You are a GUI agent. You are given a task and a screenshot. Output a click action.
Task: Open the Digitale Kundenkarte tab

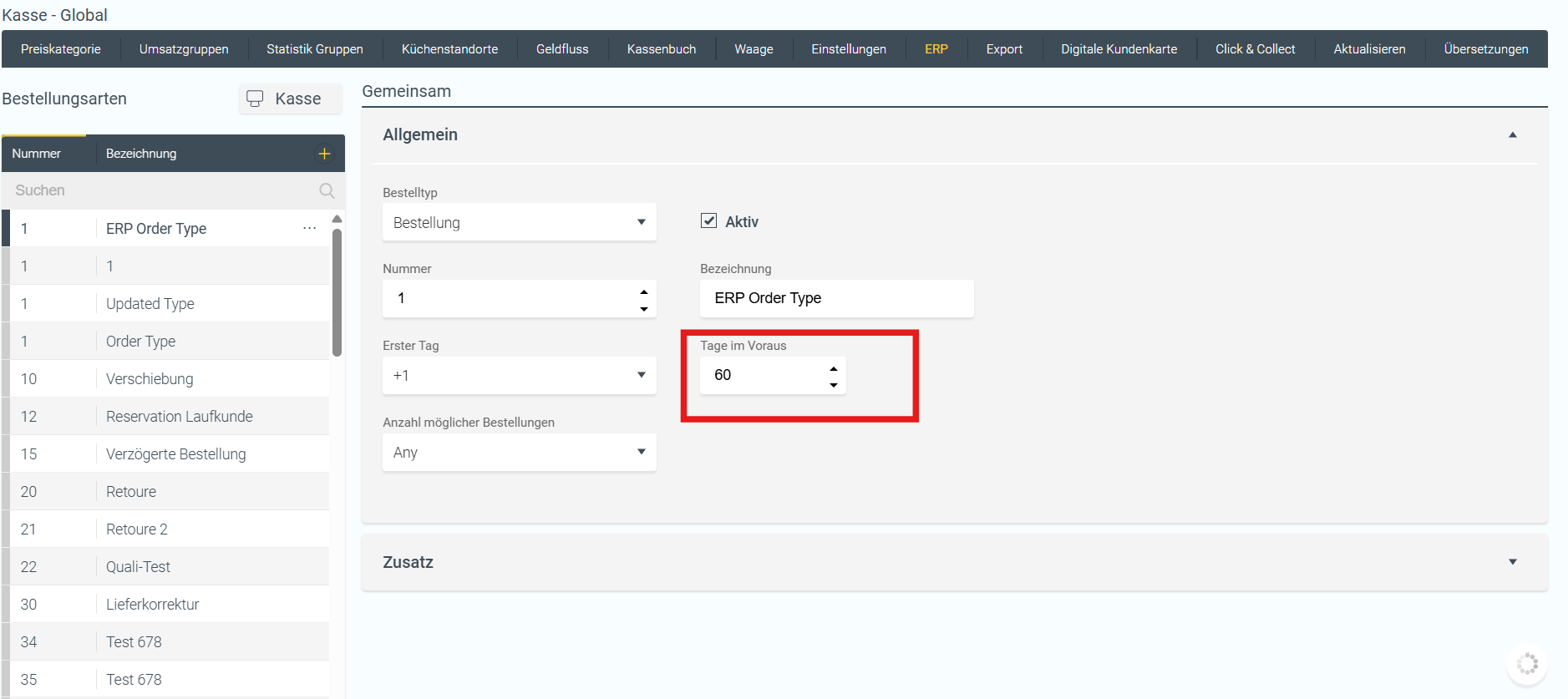point(1119,49)
